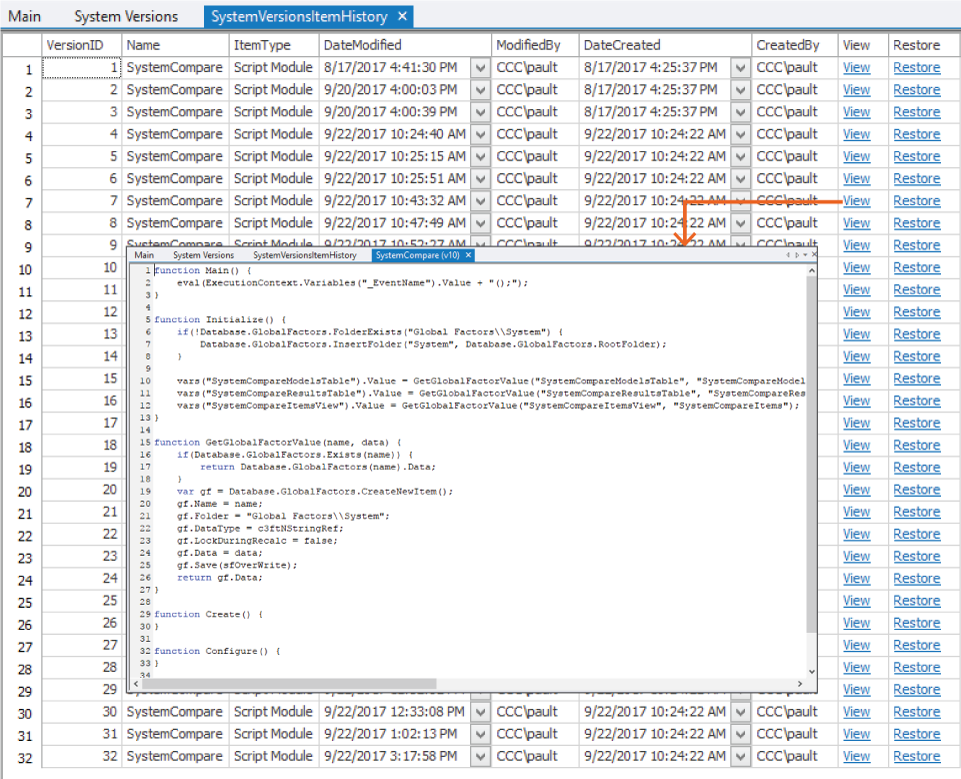
Task: Select the Main tab in the code window
Action: coord(144,255)
